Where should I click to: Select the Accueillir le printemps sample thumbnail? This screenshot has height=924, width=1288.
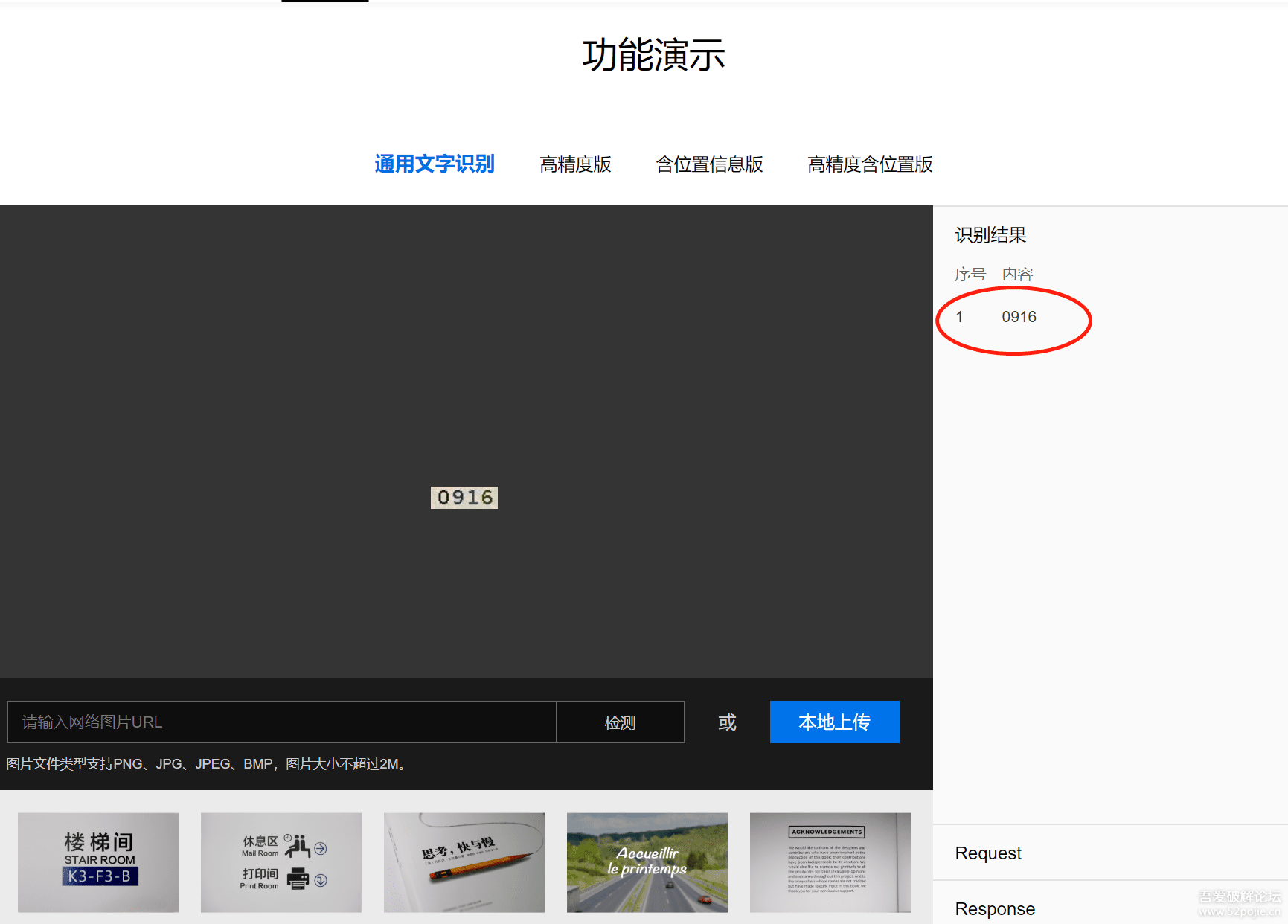pos(647,862)
